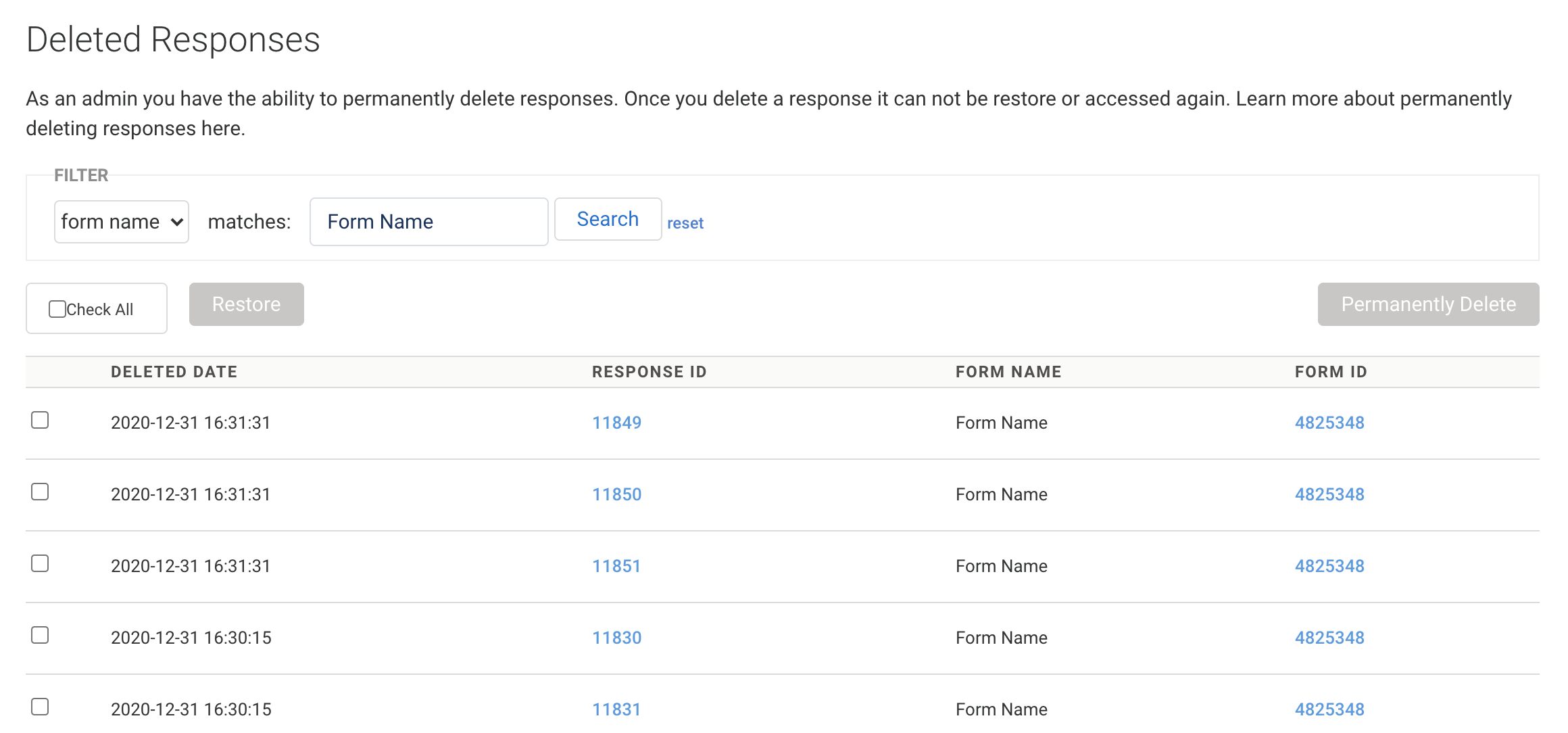Click the Restore button

(246, 304)
